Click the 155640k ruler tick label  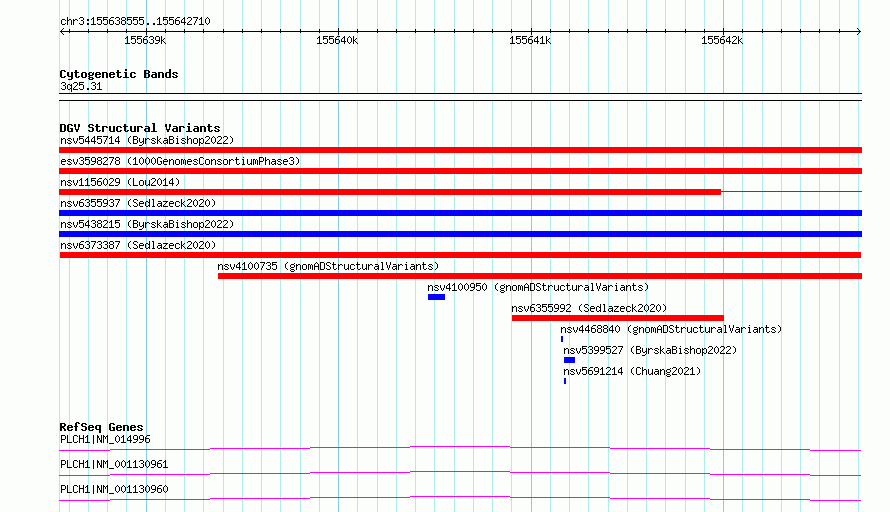pyautogui.click(x=337, y=40)
